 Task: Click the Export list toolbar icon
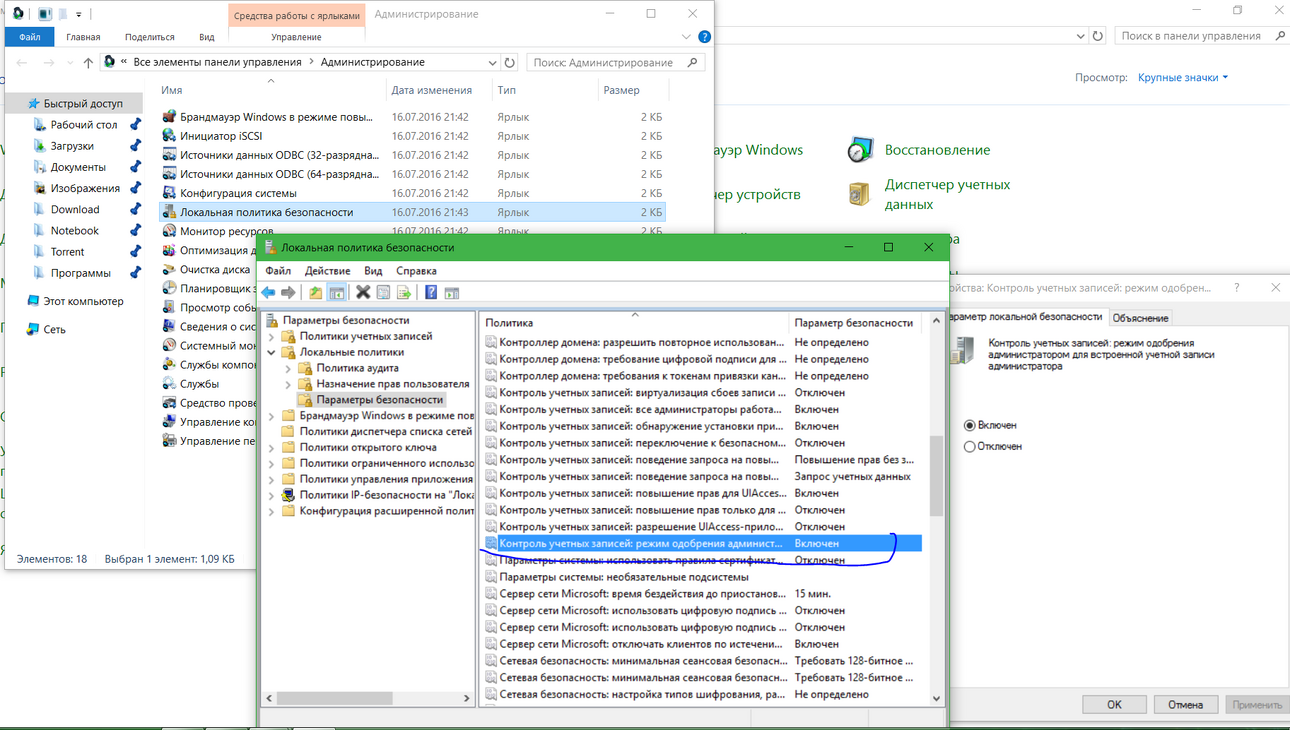[403, 293]
